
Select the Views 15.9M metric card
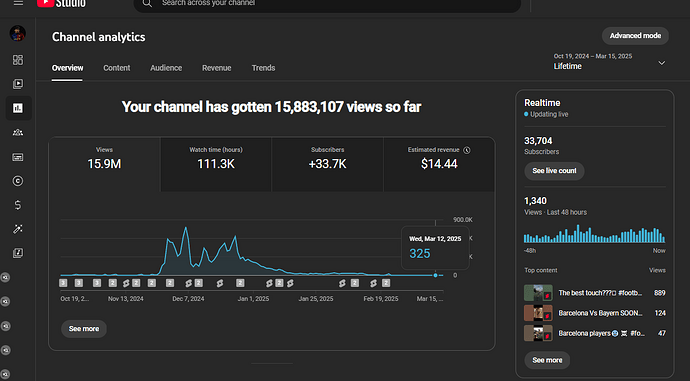(x=104, y=164)
